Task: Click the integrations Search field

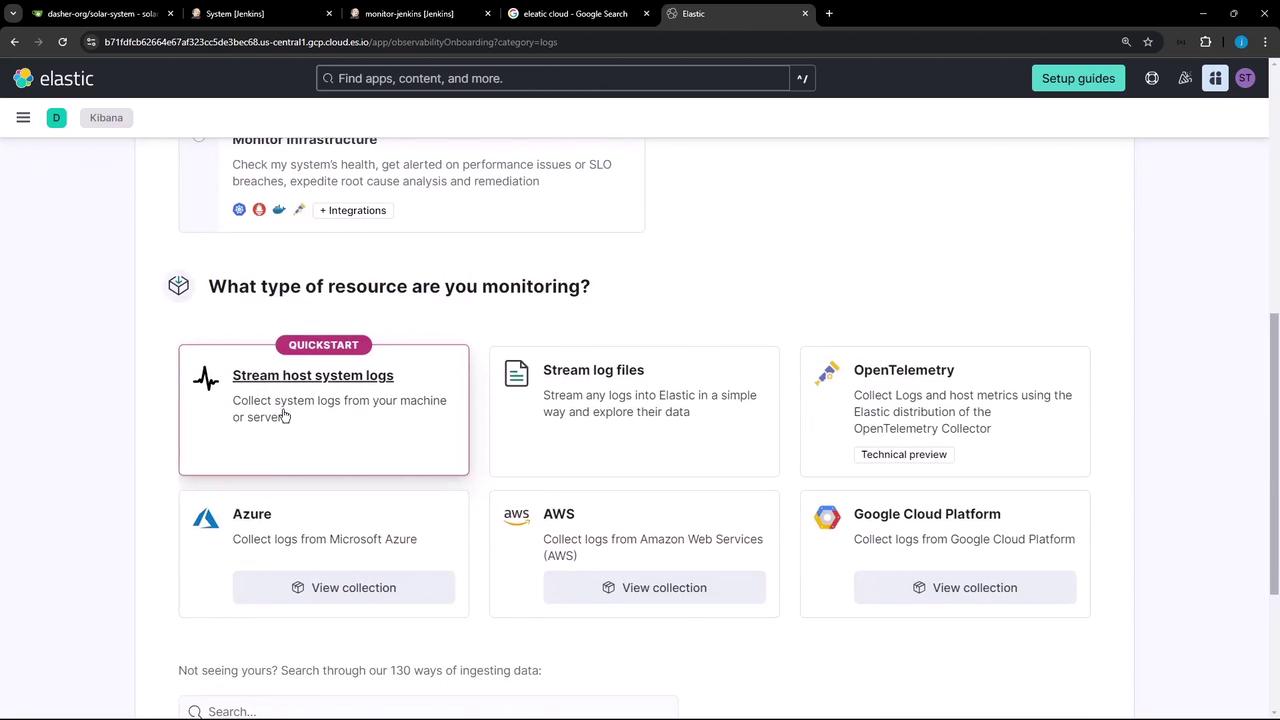Action: point(428,709)
